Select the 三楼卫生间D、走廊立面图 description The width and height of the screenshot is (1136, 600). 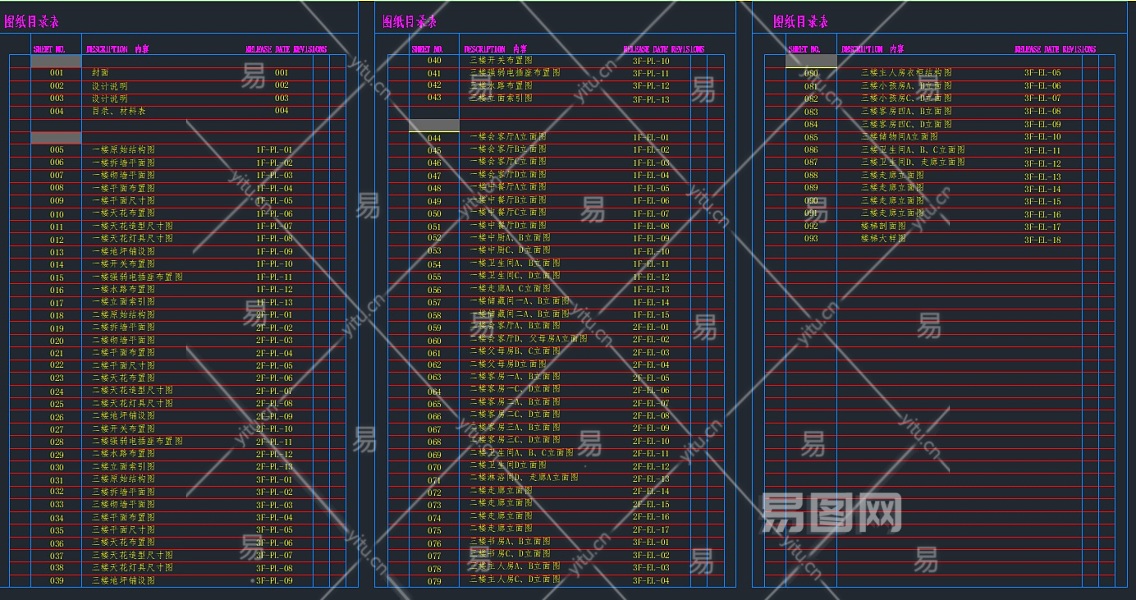[x=913, y=162]
